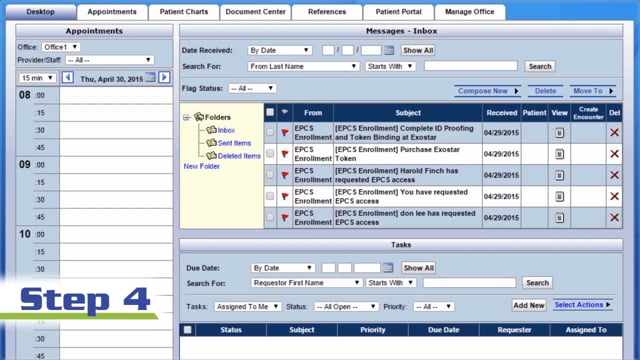Open calendar picker for task Due Date
The image size is (640, 360).
(x=388, y=268)
